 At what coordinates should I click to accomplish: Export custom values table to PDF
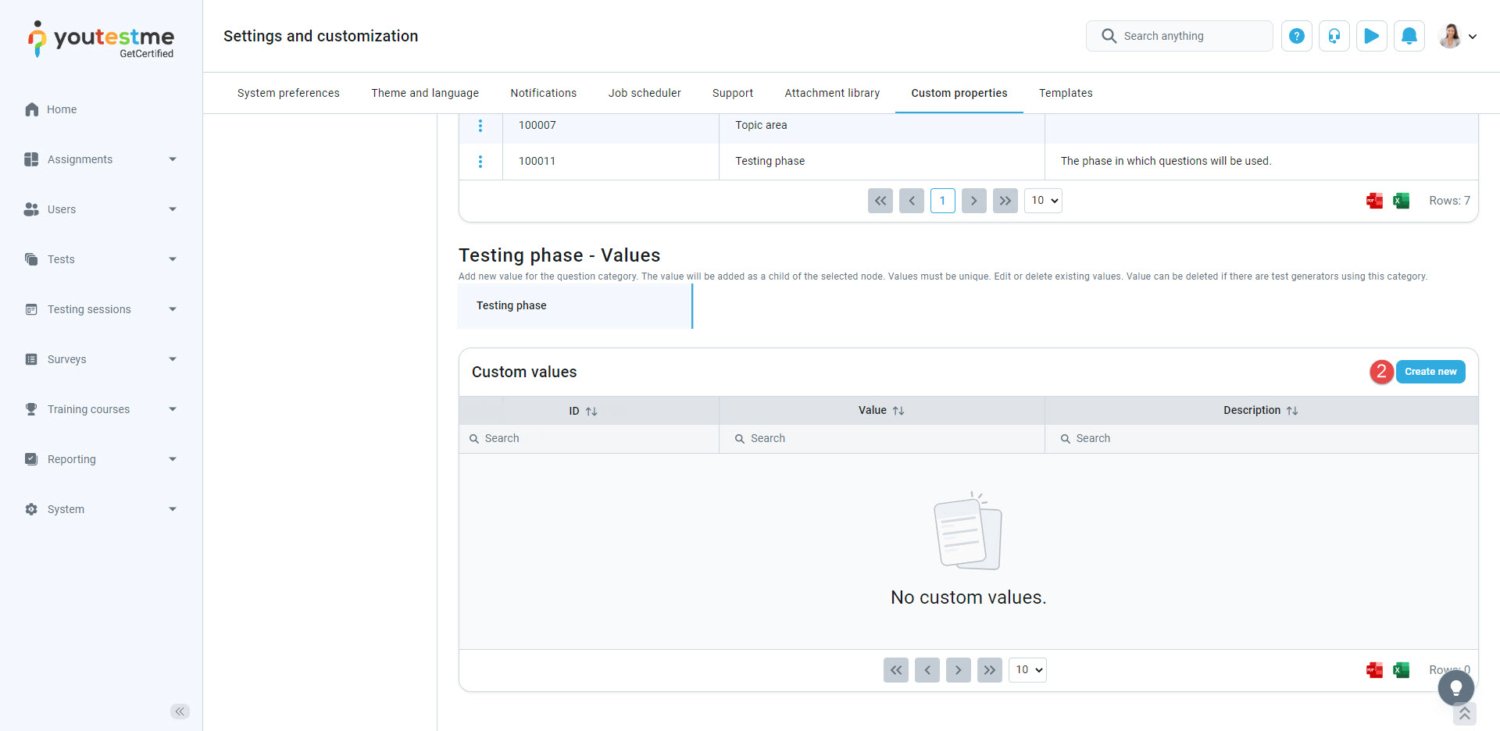[1375, 670]
